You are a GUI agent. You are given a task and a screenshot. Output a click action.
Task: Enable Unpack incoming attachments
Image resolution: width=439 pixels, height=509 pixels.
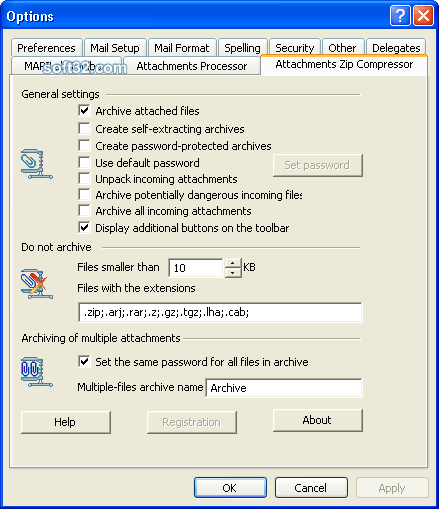click(x=84, y=178)
